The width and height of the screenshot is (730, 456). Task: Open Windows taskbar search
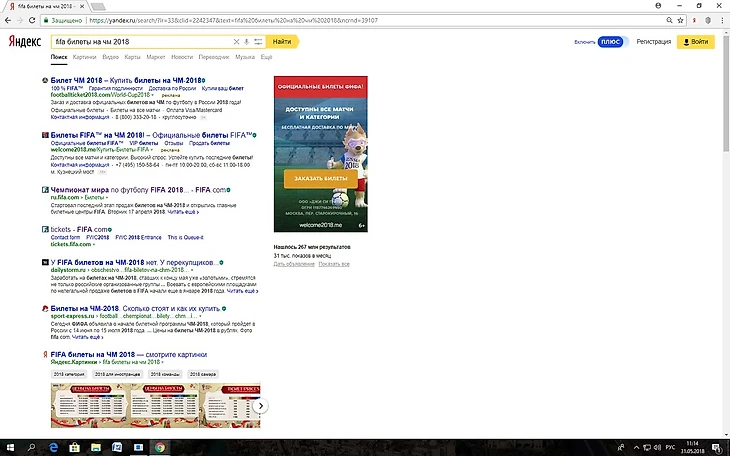[31, 448]
